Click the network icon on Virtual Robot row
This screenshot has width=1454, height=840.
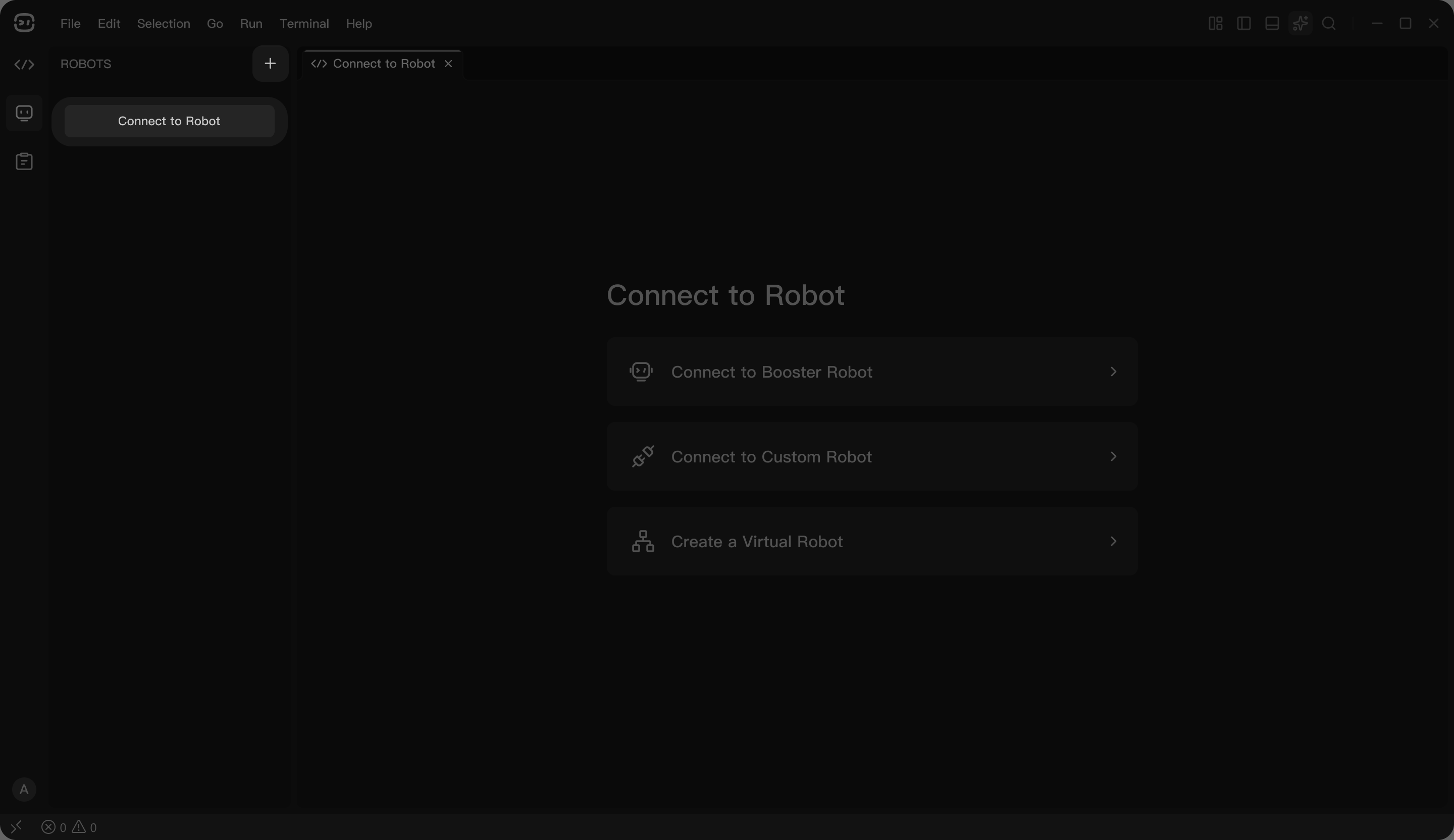click(643, 541)
